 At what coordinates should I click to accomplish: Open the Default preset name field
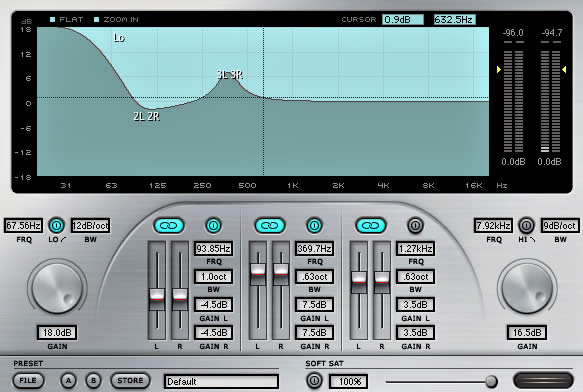click(x=221, y=382)
